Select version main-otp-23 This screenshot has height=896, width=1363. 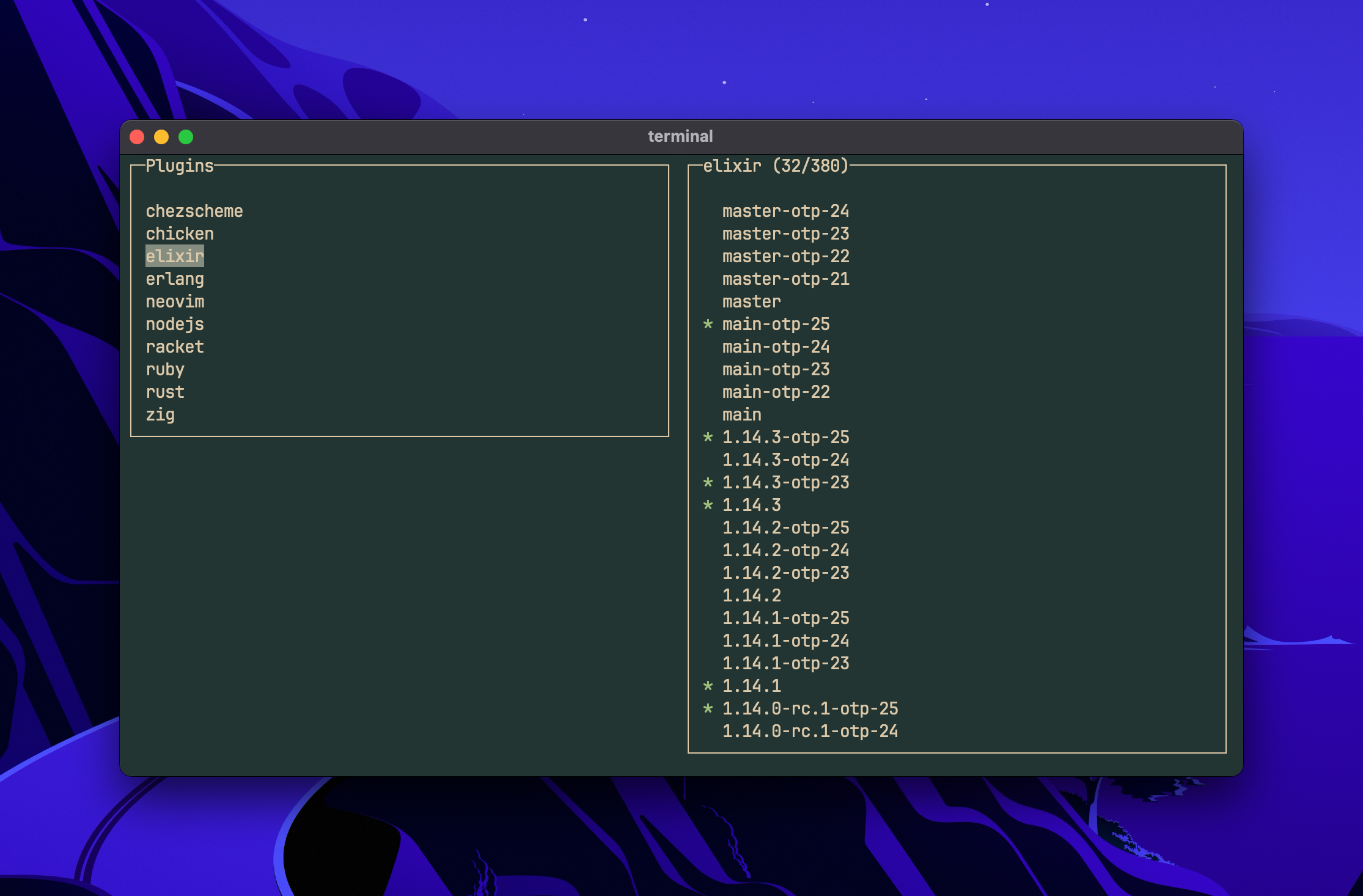776,370
